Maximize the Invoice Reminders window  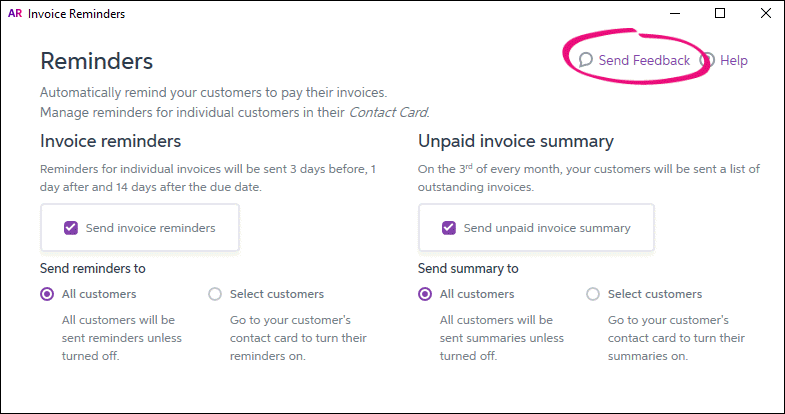click(x=720, y=14)
